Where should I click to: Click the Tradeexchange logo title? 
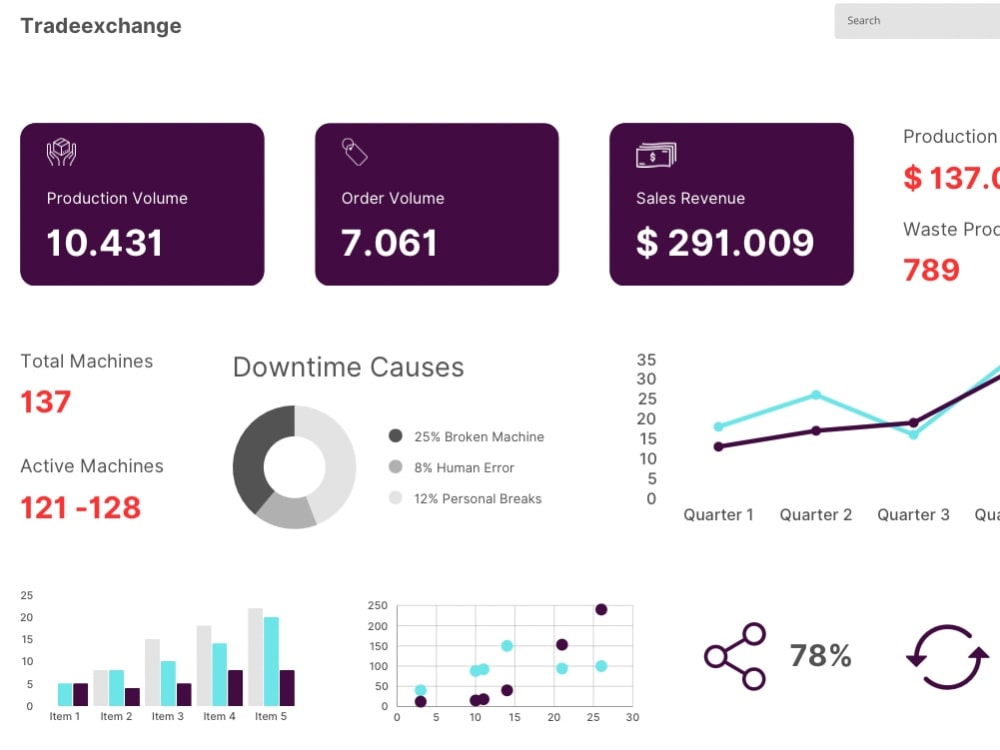101,26
